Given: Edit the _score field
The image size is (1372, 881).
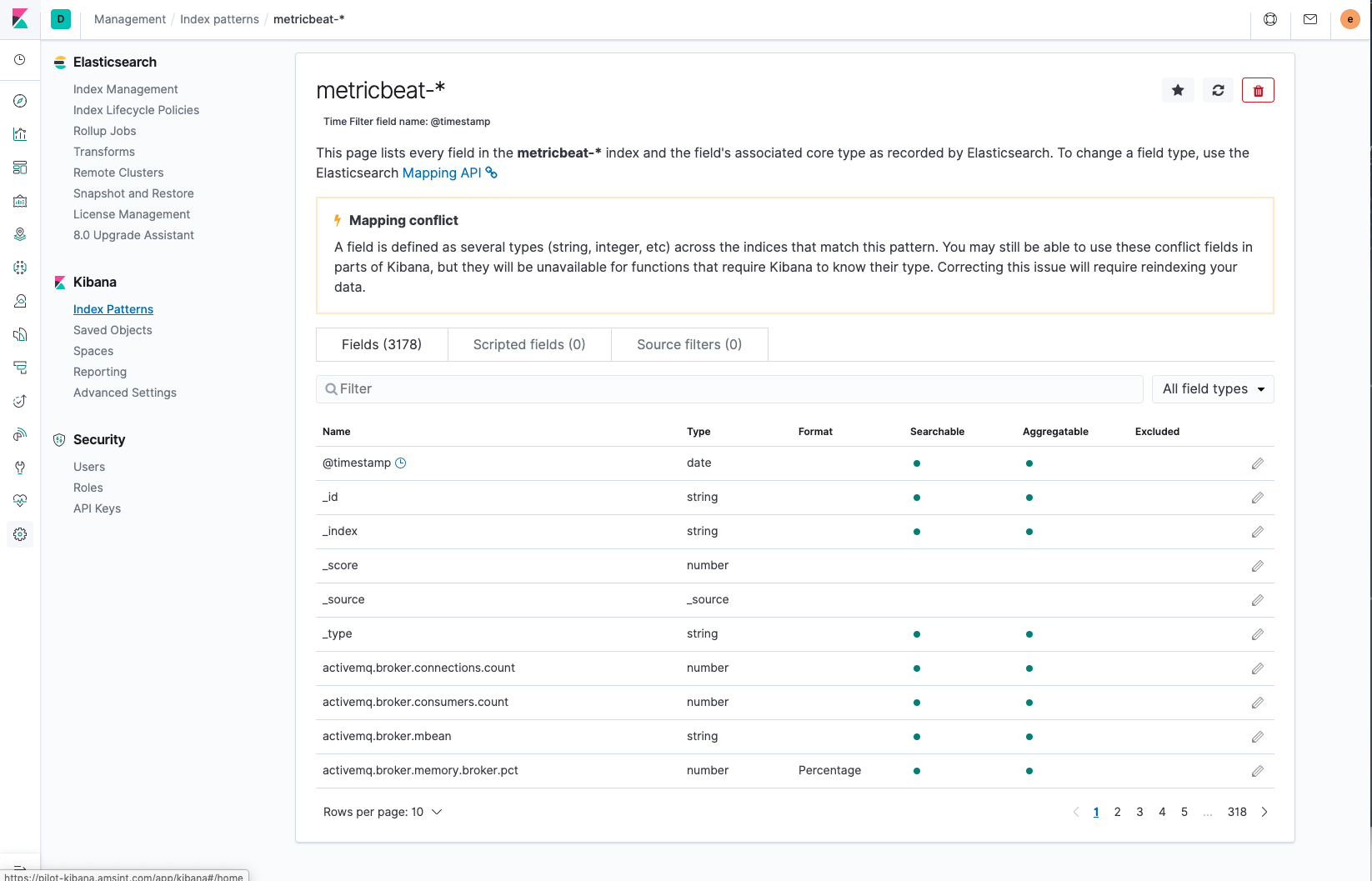Looking at the screenshot, I should (1258, 566).
